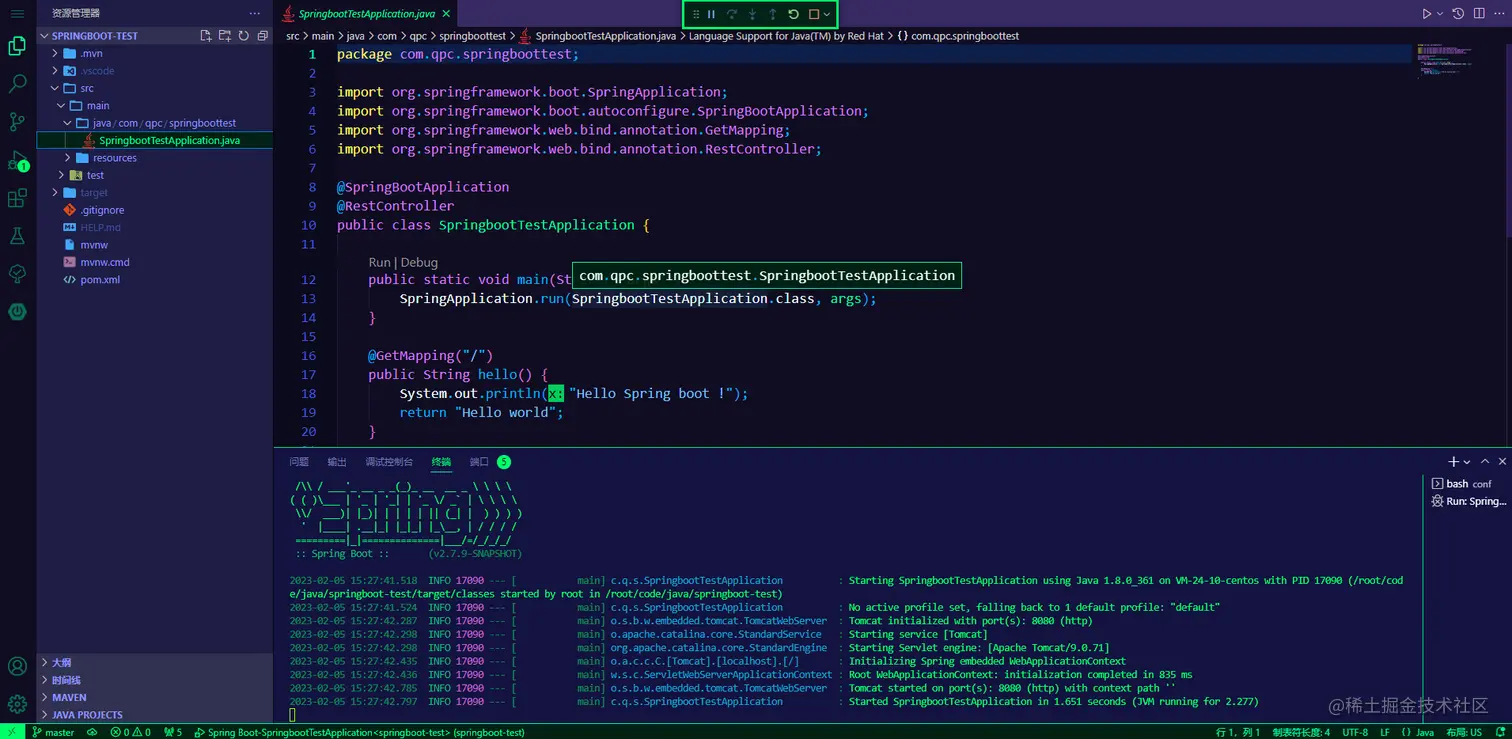
Task: Select the bash conf terminal
Action: coord(1470,484)
